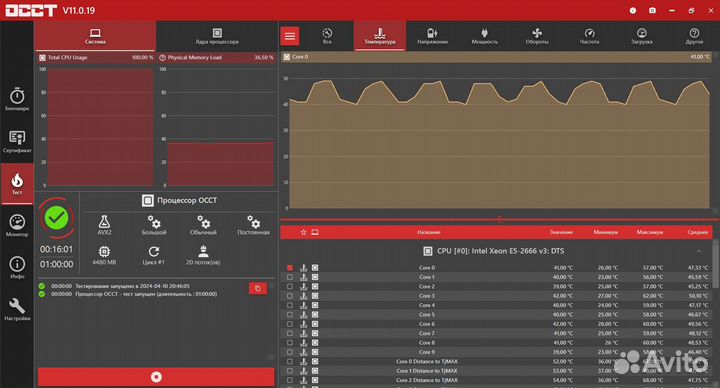The height and width of the screenshot is (388, 720).
Task: Open the red hamburger menu
Action: (290, 36)
